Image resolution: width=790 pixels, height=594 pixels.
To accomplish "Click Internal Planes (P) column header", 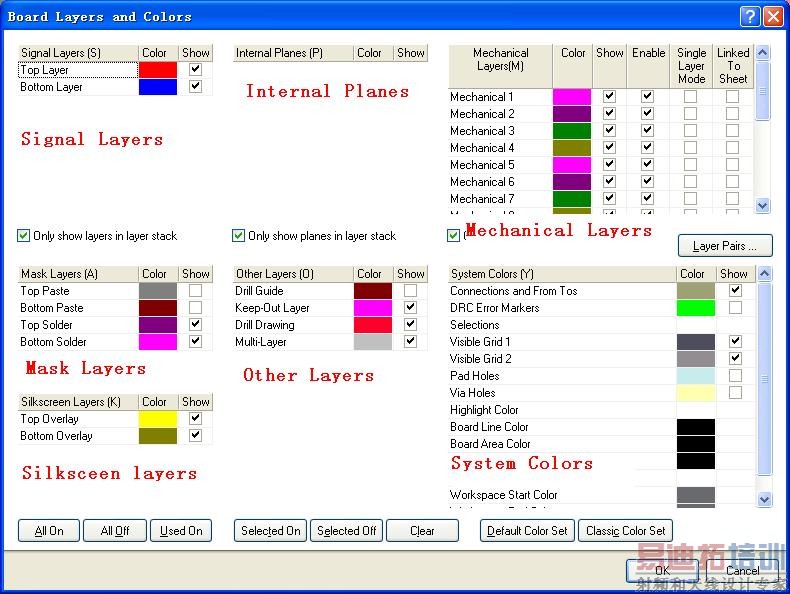I will coord(293,53).
